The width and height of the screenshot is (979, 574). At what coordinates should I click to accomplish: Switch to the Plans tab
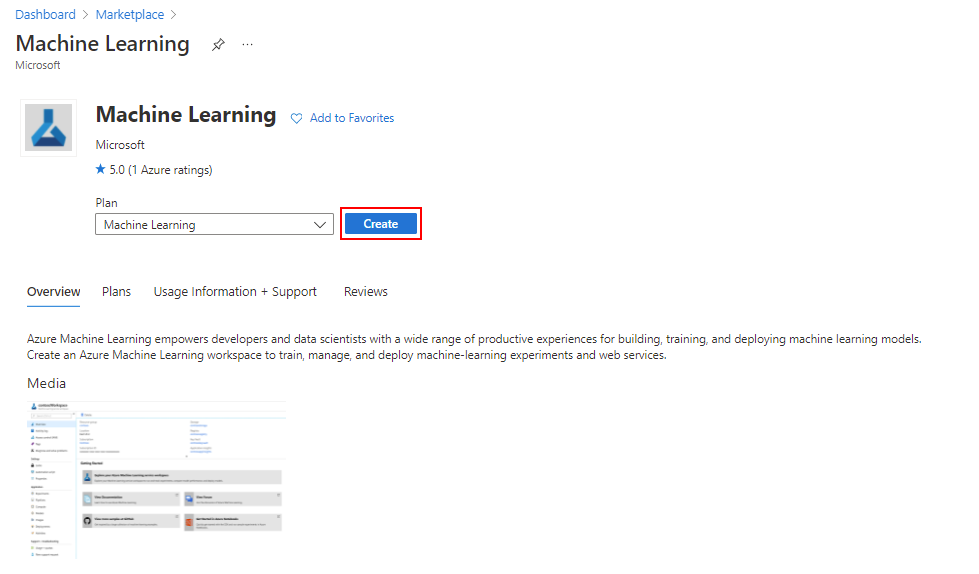(116, 292)
